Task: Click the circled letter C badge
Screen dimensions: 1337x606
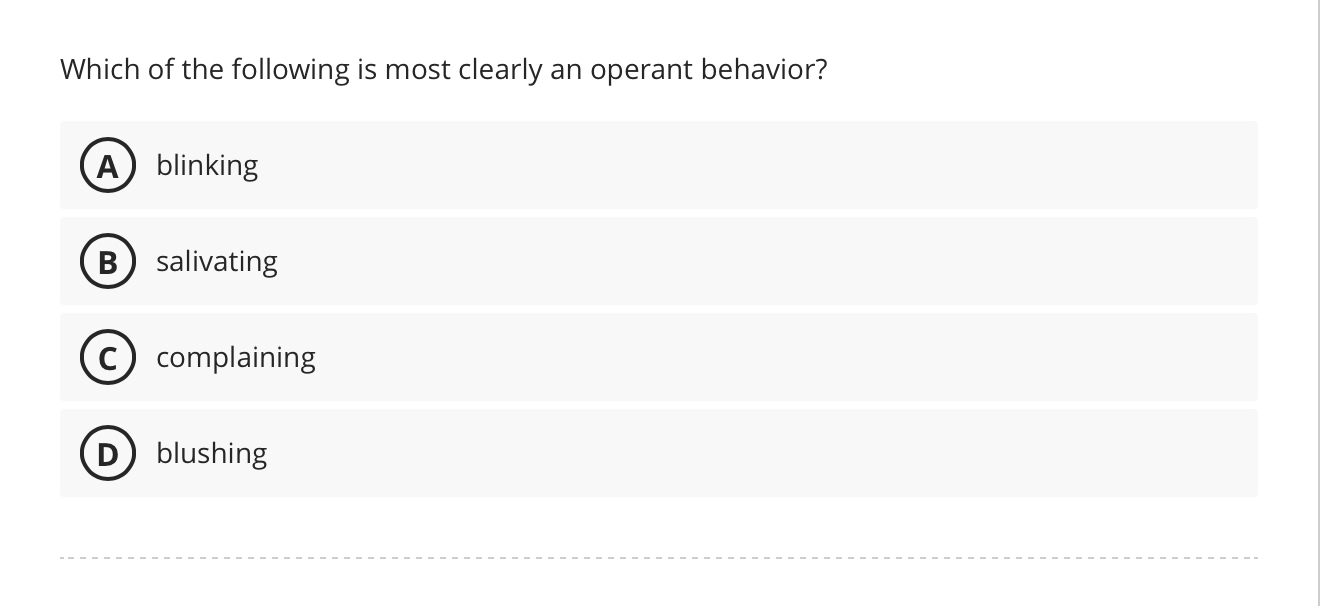Action: point(108,357)
